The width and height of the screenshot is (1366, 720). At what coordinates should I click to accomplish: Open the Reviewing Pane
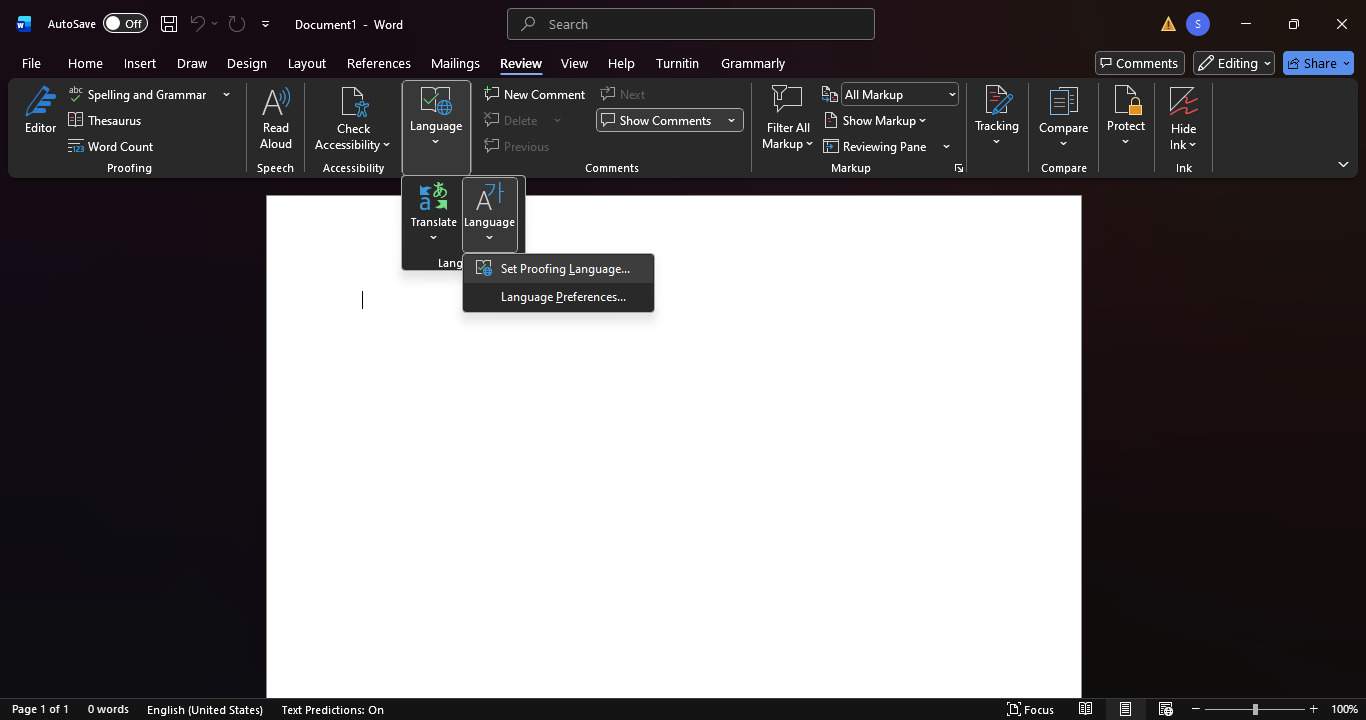pos(876,147)
